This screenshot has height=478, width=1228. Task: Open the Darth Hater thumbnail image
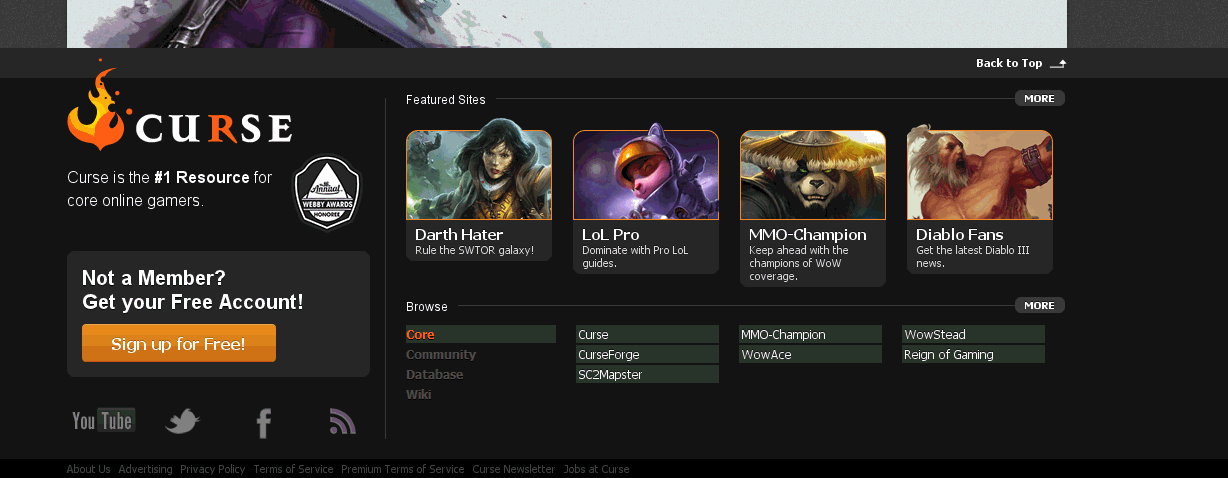point(479,170)
